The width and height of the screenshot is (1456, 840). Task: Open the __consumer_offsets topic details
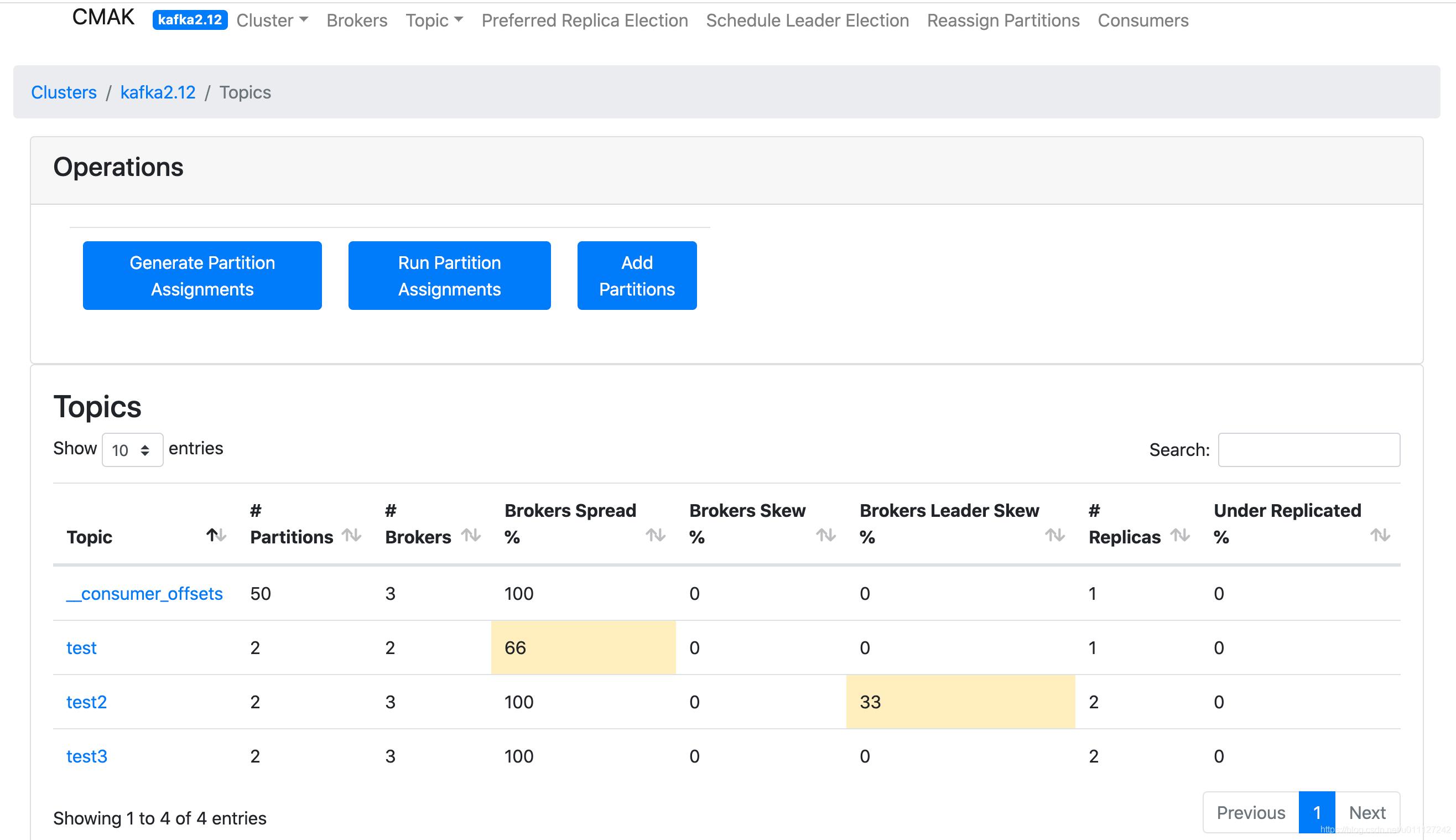[144, 592]
